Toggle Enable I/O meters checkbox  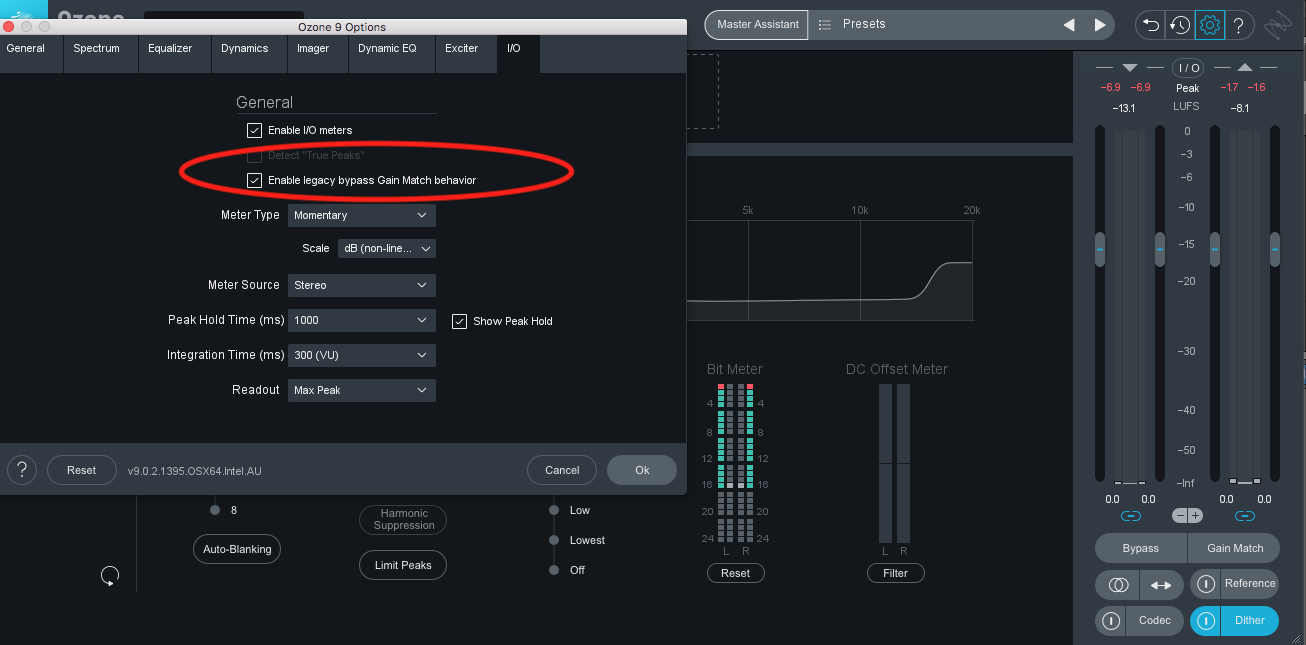click(254, 130)
